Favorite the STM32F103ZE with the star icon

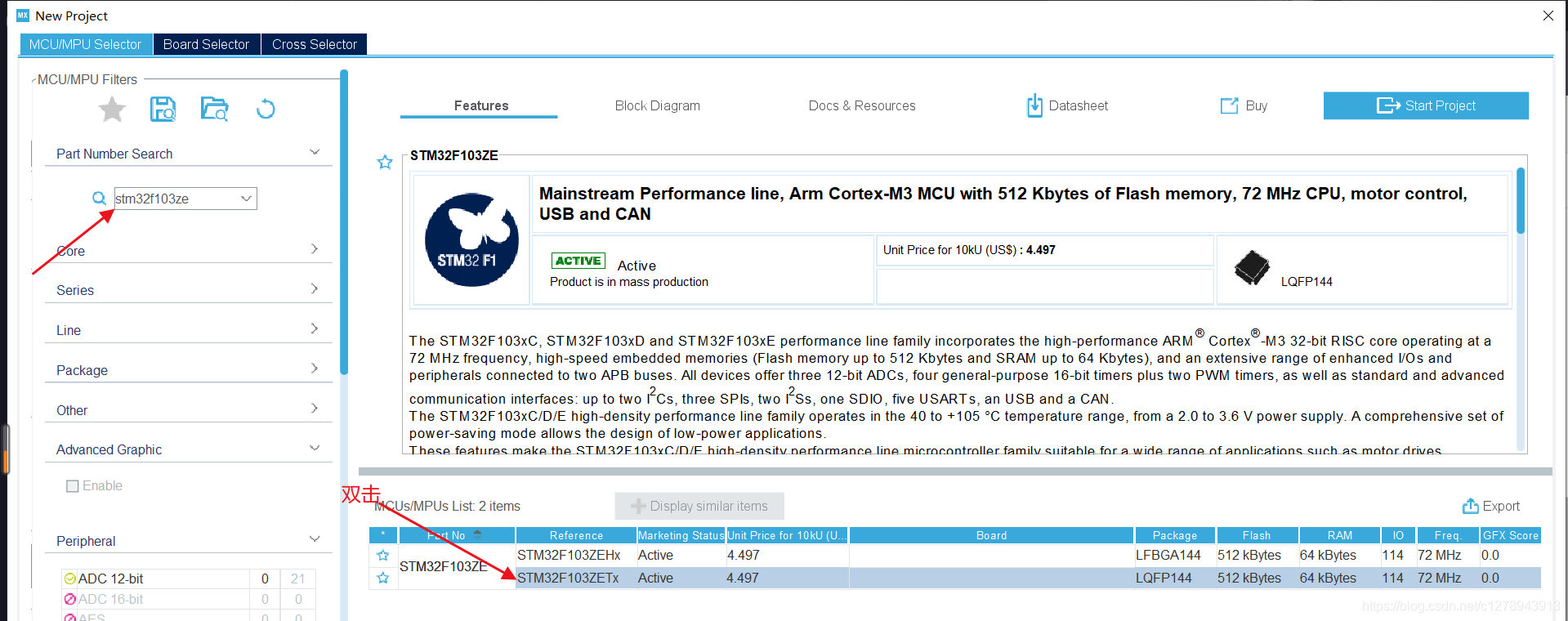pos(385,162)
